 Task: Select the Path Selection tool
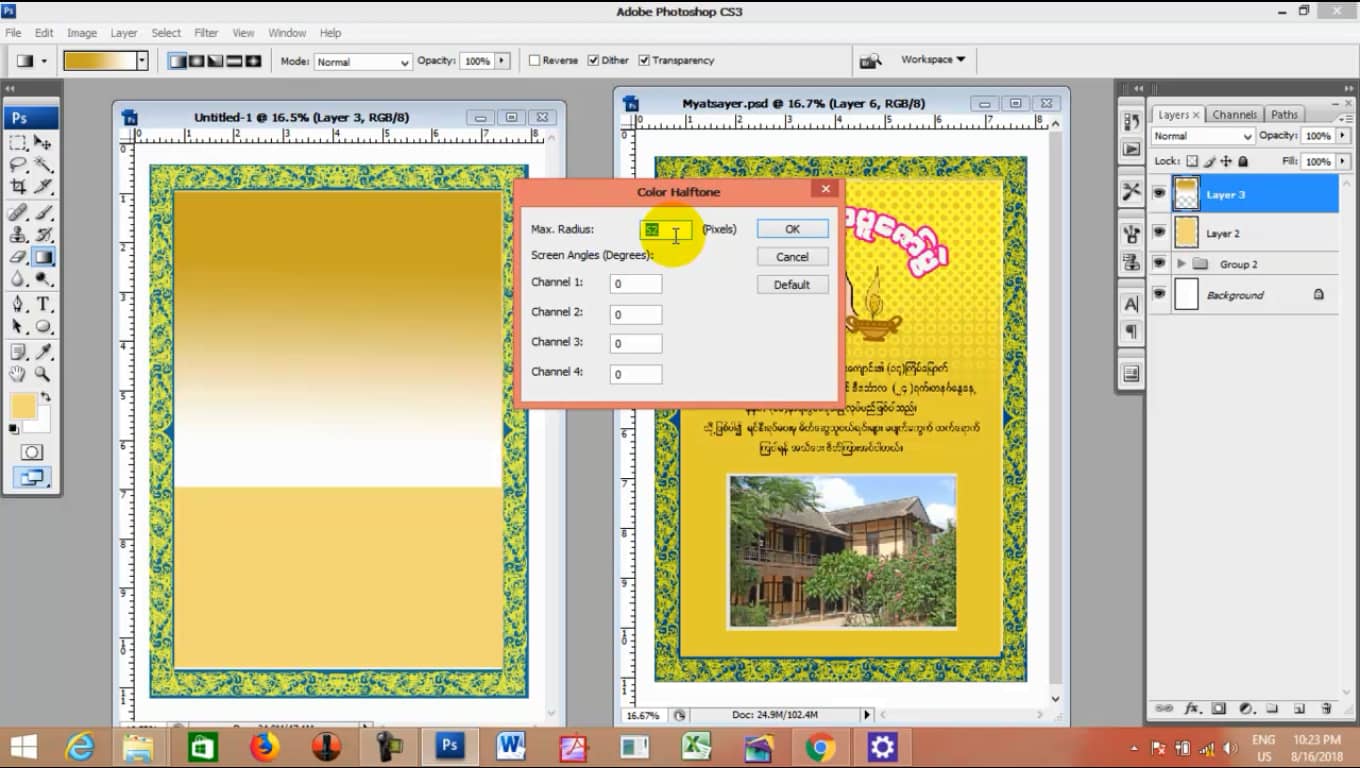coord(18,326)
